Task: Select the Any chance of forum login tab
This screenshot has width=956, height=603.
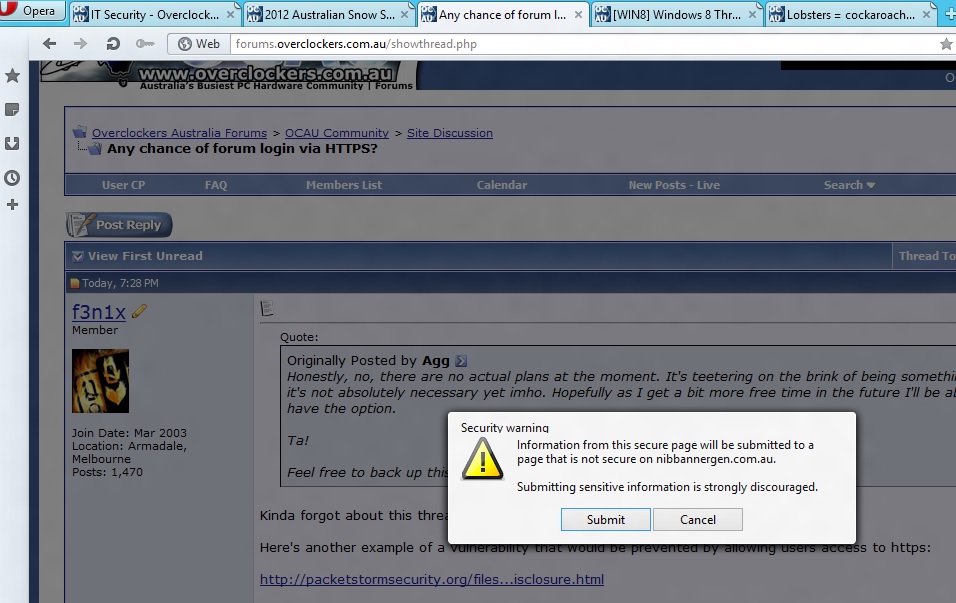Action: (x=502, y=15)
